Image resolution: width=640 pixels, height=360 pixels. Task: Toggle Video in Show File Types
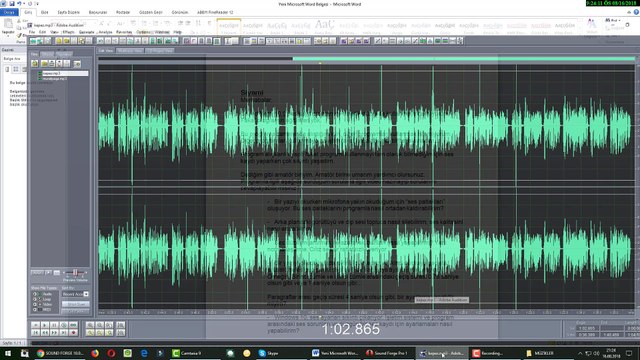click(34, 304)
